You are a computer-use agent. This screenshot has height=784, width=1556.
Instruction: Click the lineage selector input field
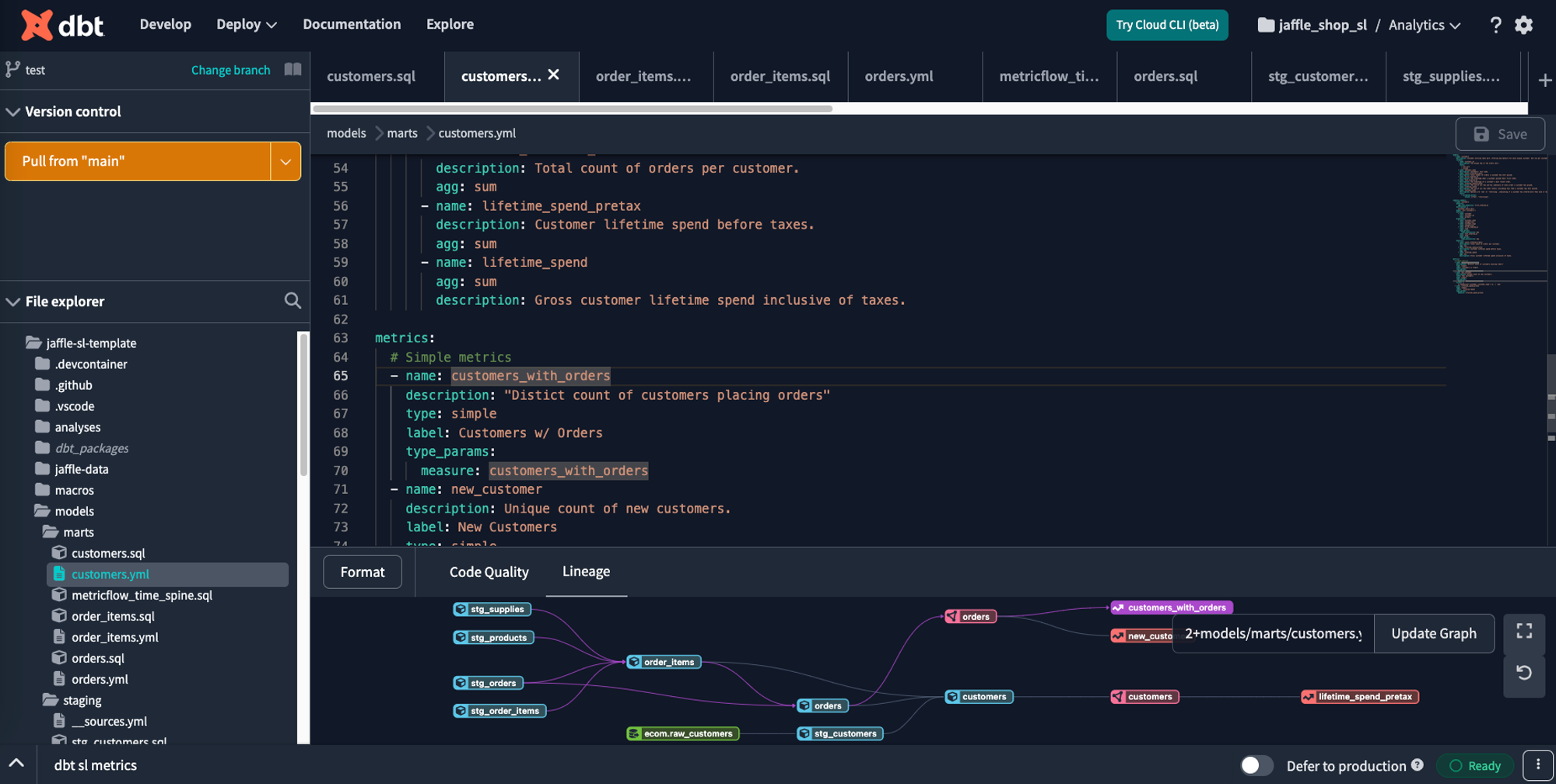point(1273,633)
